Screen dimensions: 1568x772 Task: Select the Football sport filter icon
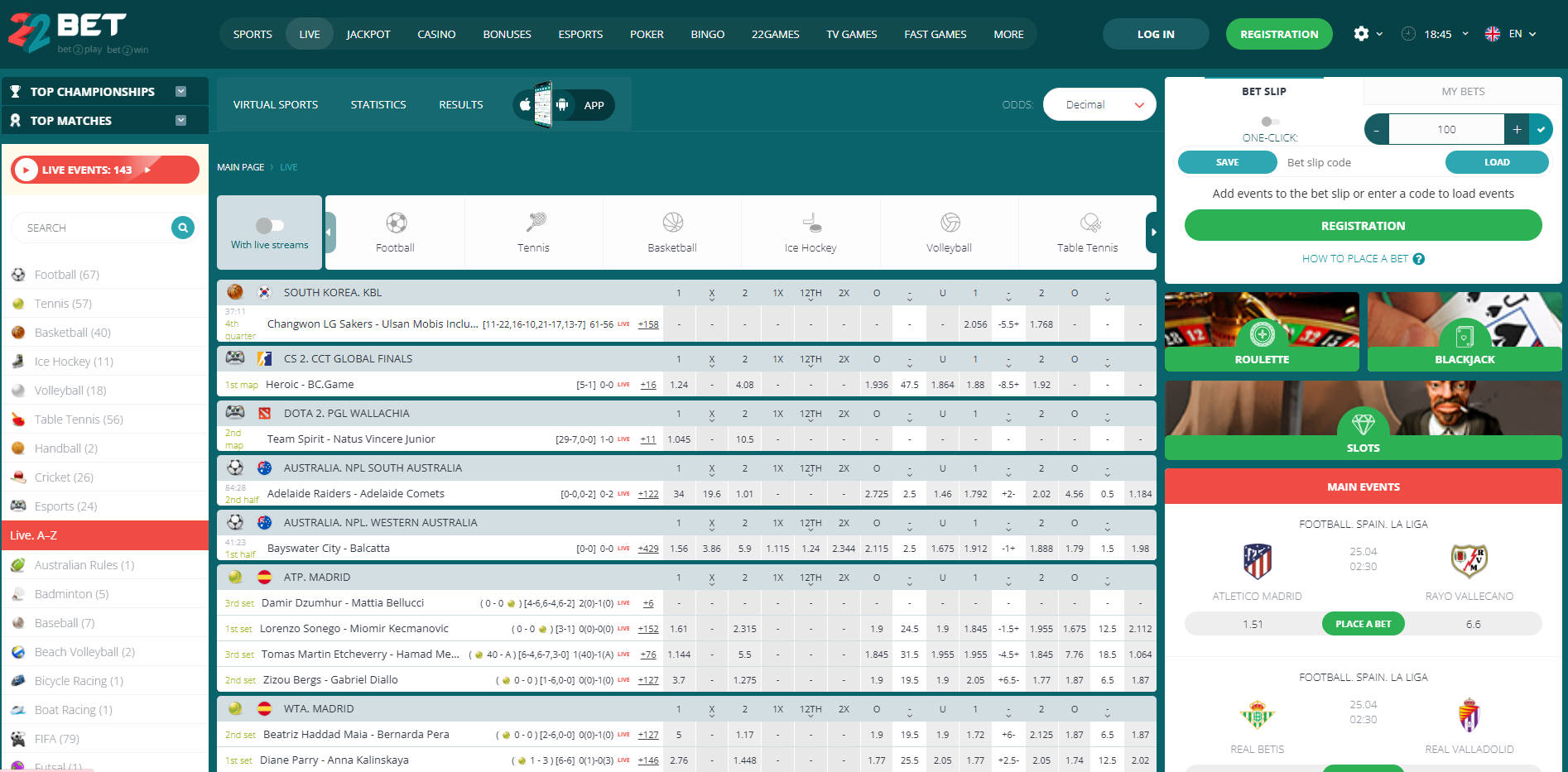[x=395, y=224]
